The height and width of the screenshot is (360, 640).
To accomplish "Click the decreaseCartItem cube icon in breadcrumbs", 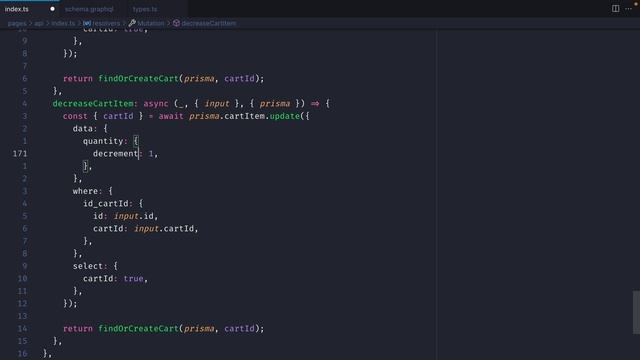I will 176,23.
